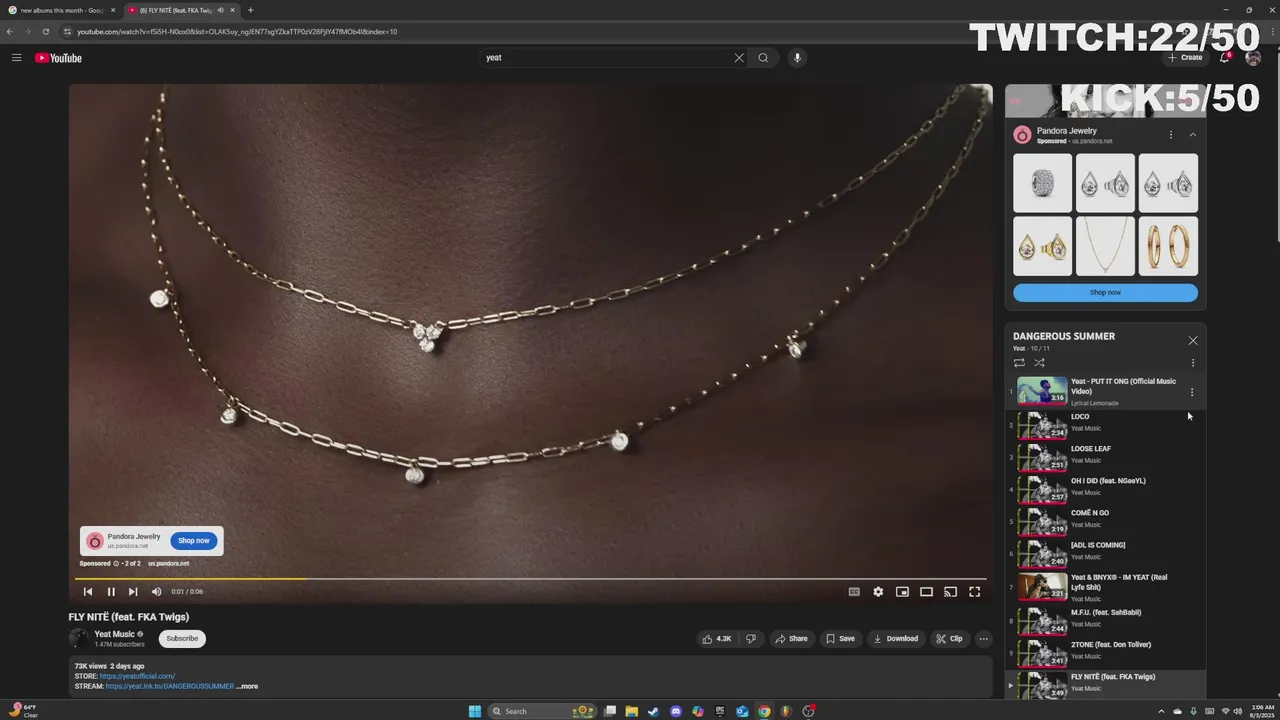Screen dimensions: 1280x720
Task: Share the FLY NITË video
Action: [792, 638]
